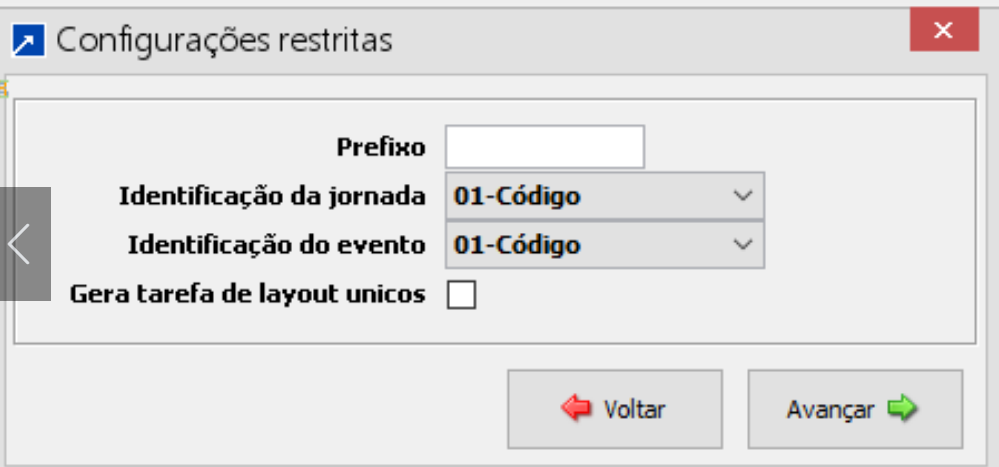The height and width of the screenshot is (467, 999).
Task: Open the evento combo box showing 01-Código
Action: 590,245
